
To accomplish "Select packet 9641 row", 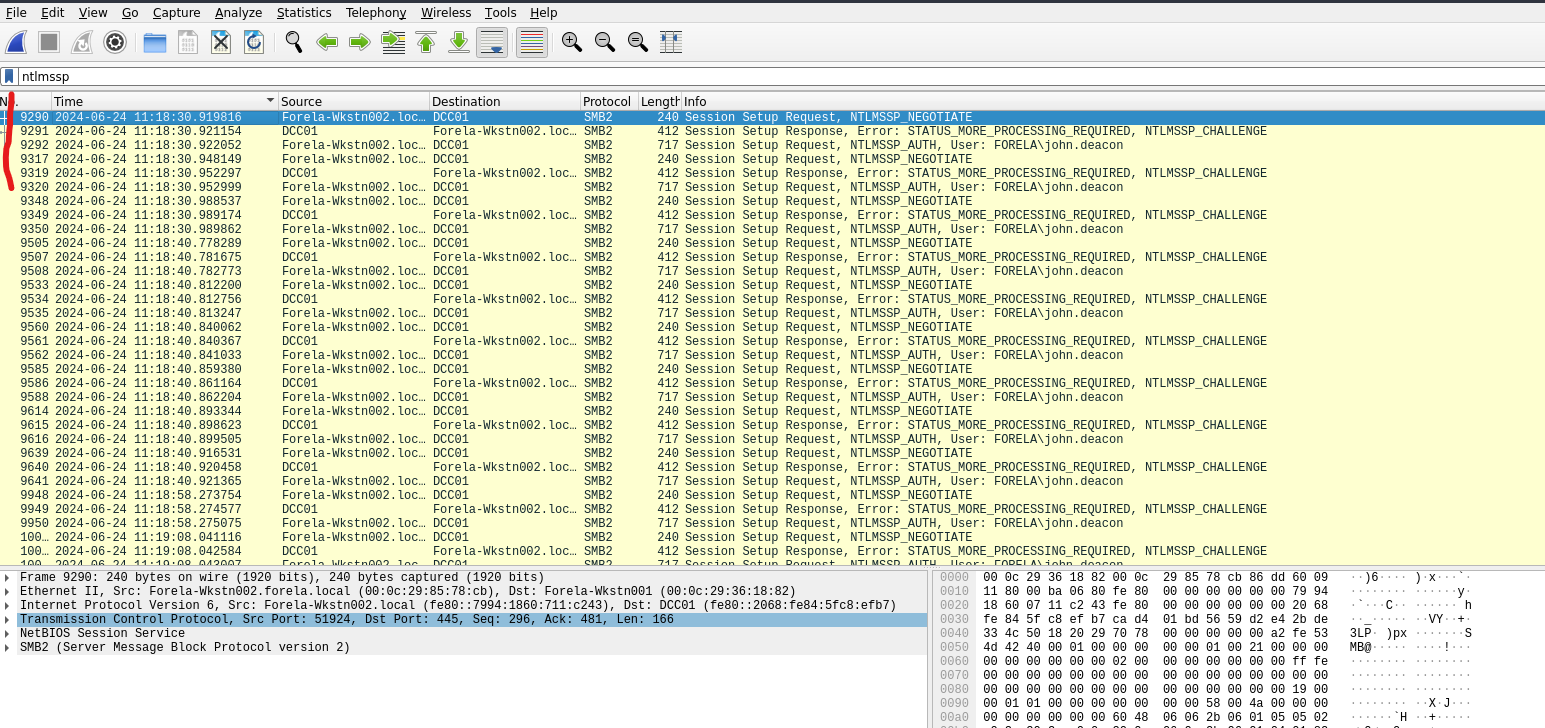I will click(x=772, y=481).
